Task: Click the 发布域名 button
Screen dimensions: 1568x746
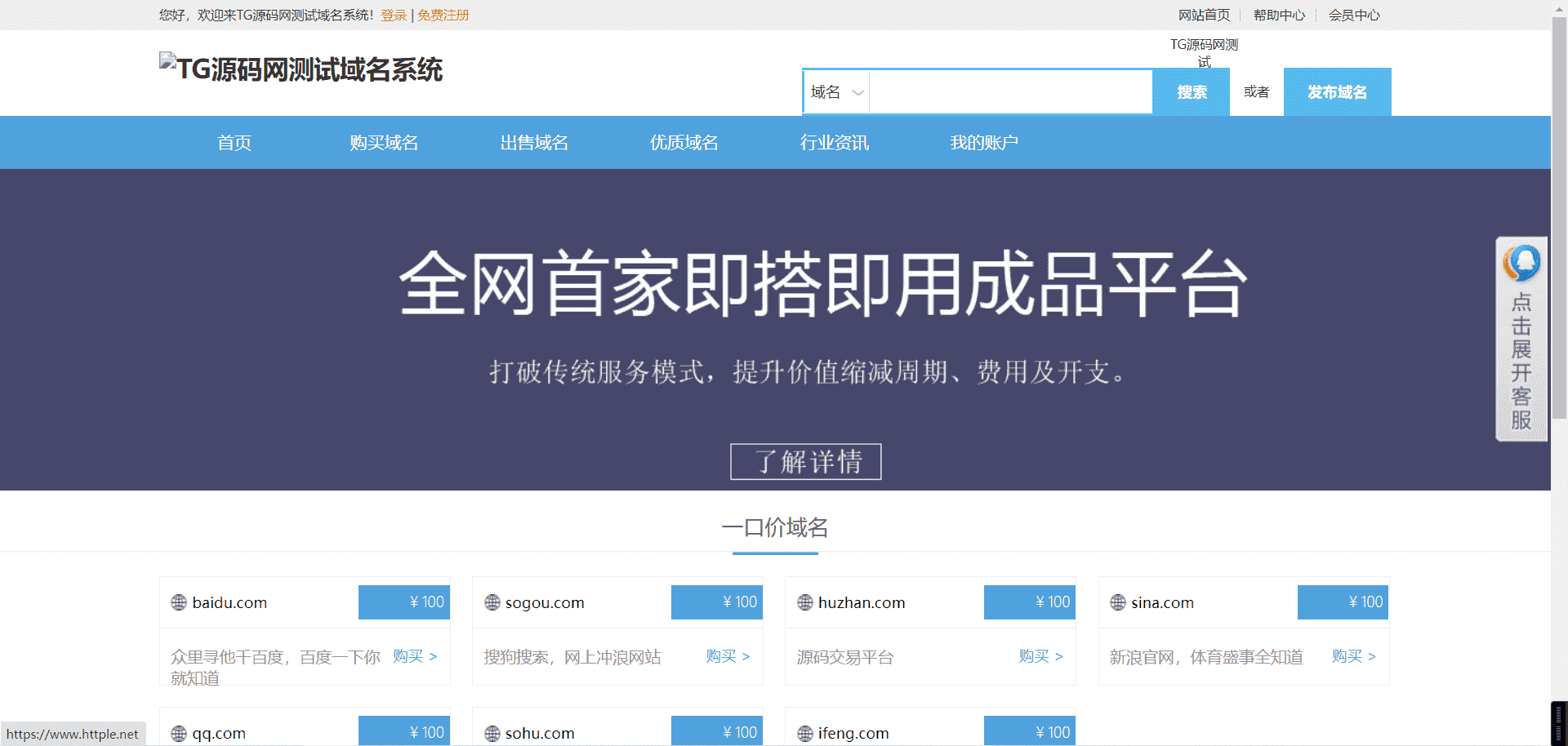Action: pyautogui.click(x=1337, y=92)
